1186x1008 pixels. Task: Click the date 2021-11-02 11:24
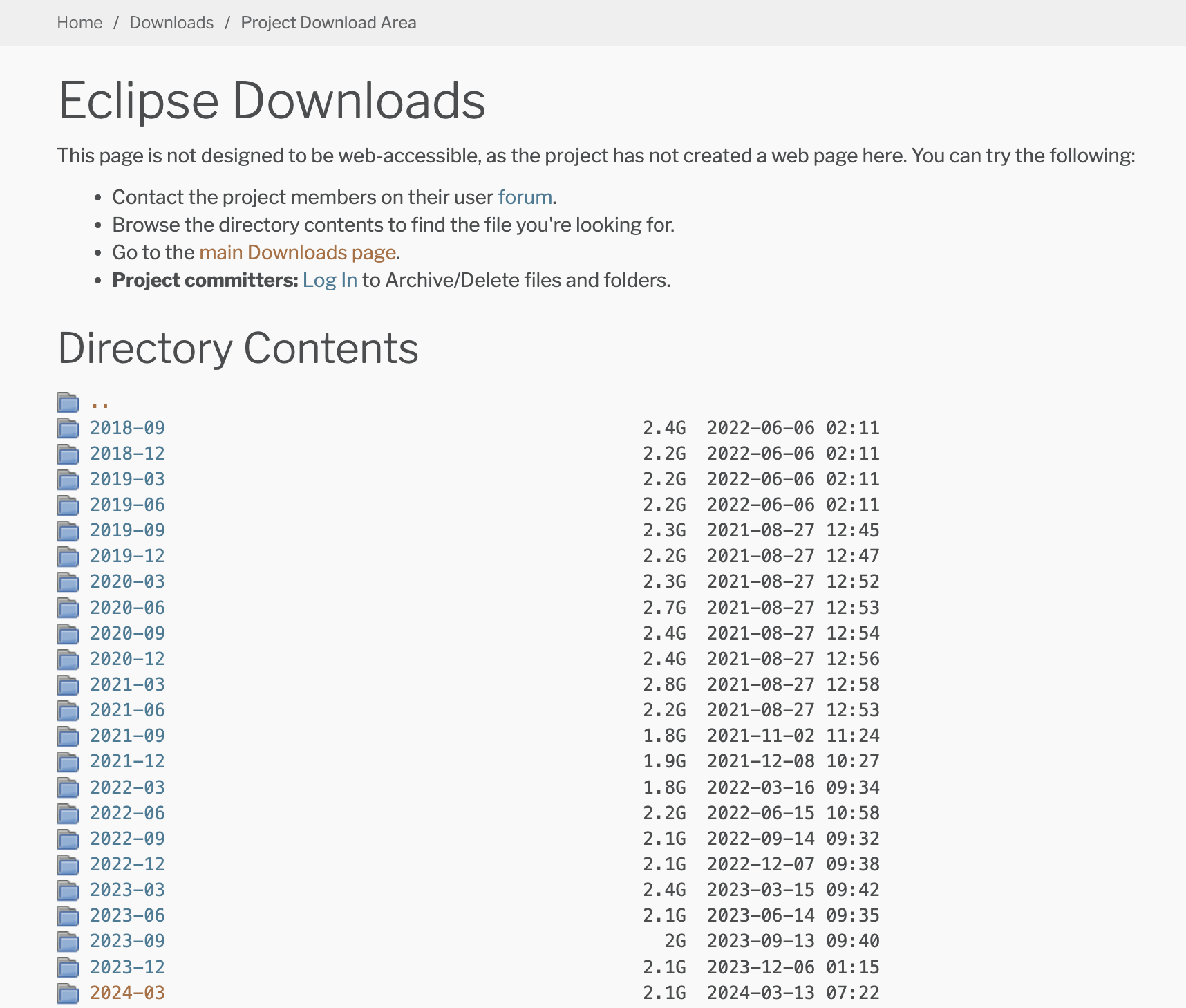[x=793, y=736]
